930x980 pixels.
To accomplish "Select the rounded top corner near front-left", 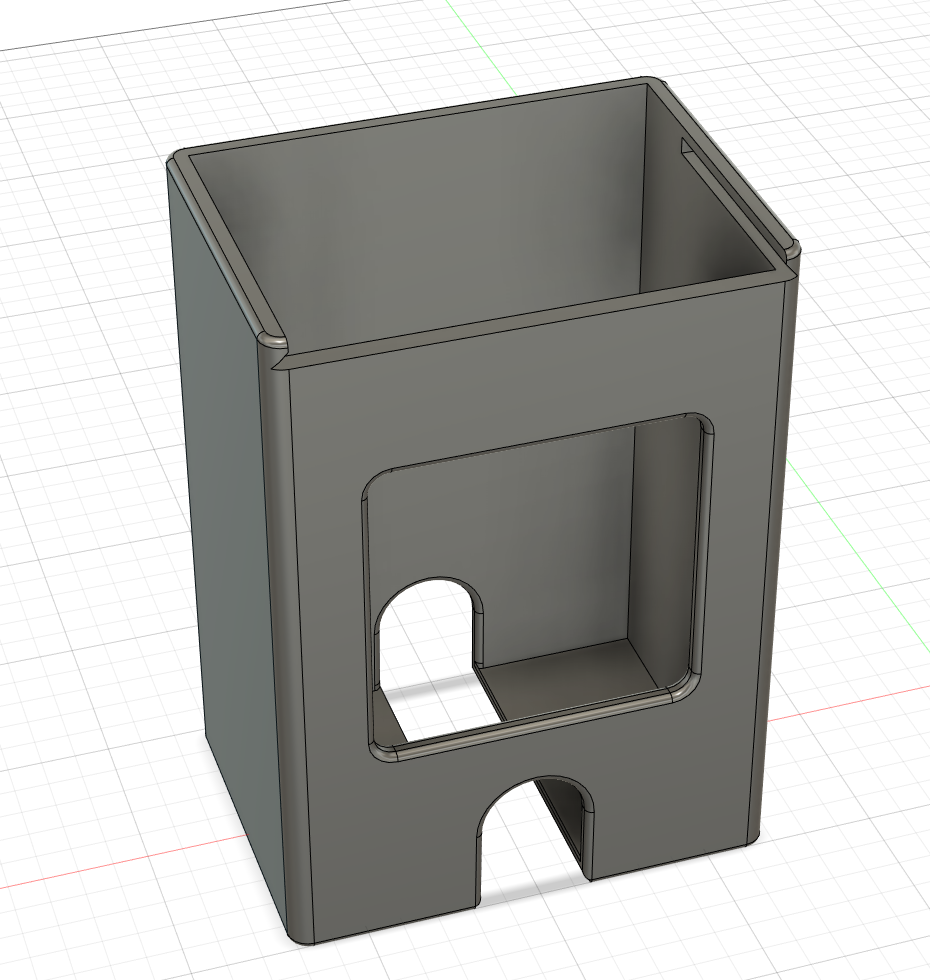I will pyautogui.click(x=272, y=343).
